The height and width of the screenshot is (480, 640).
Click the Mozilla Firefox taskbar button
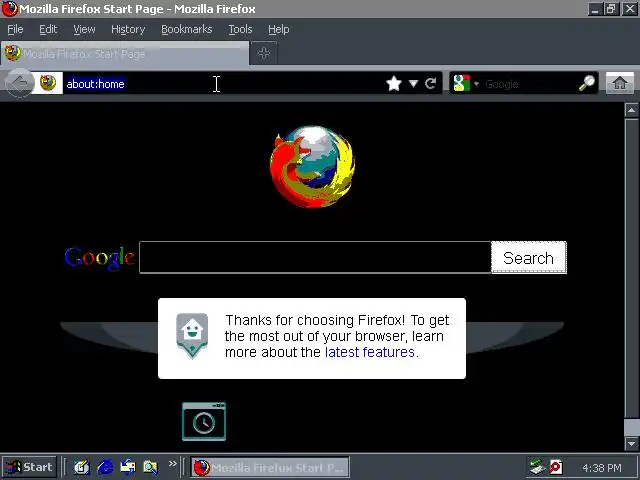point(270,467)
